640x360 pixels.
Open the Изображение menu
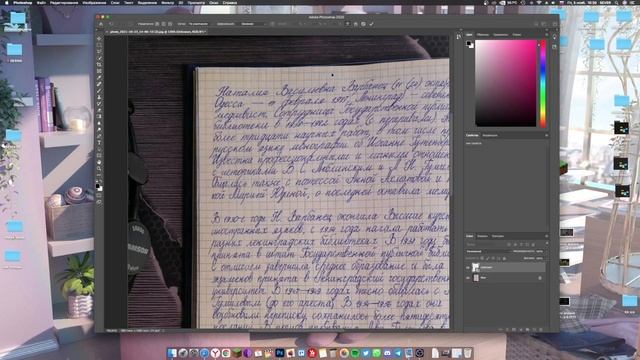pyautogui.click(x=94, y=2)
